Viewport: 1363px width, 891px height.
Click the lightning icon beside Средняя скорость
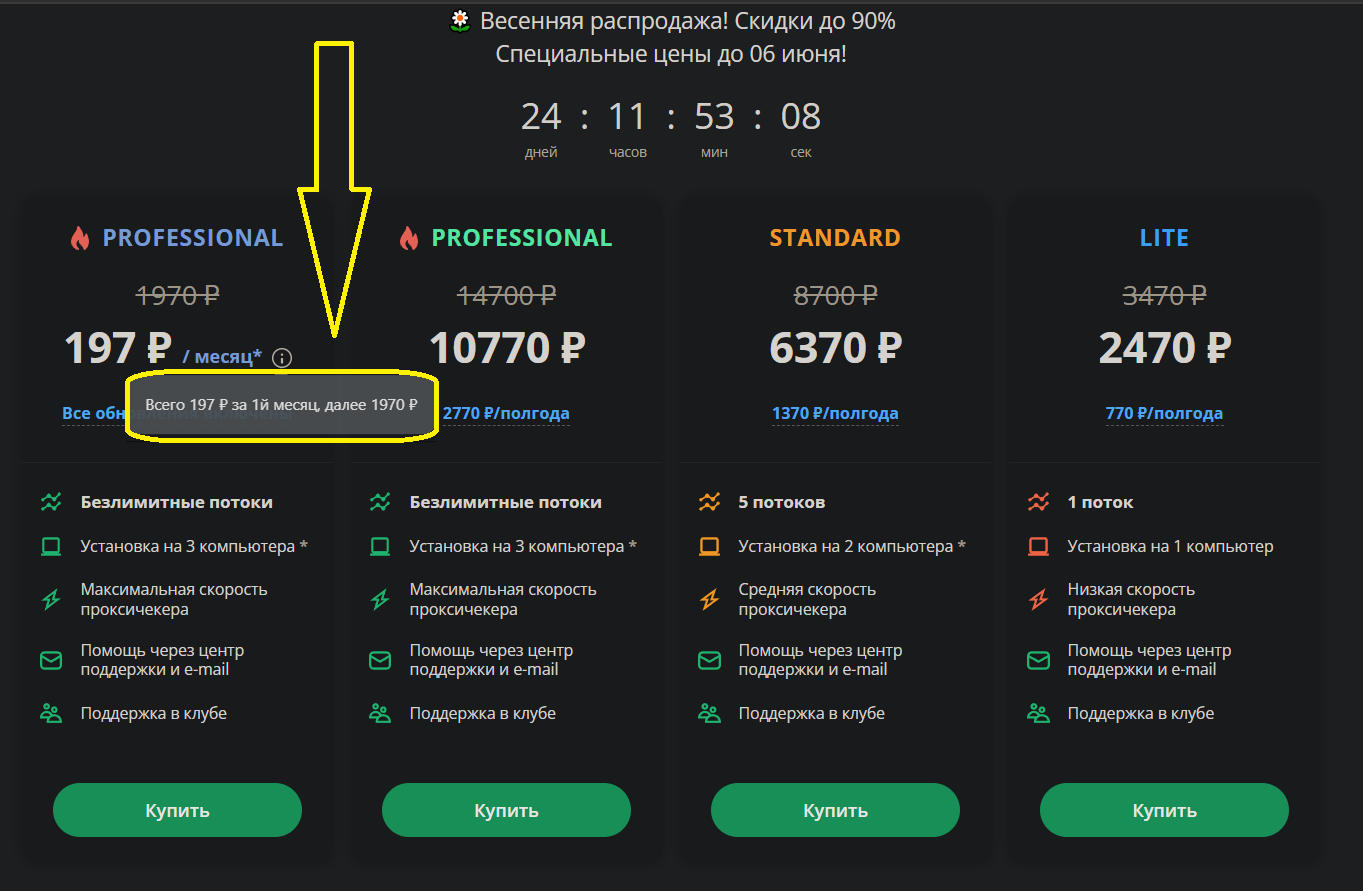tap(709, 599)
